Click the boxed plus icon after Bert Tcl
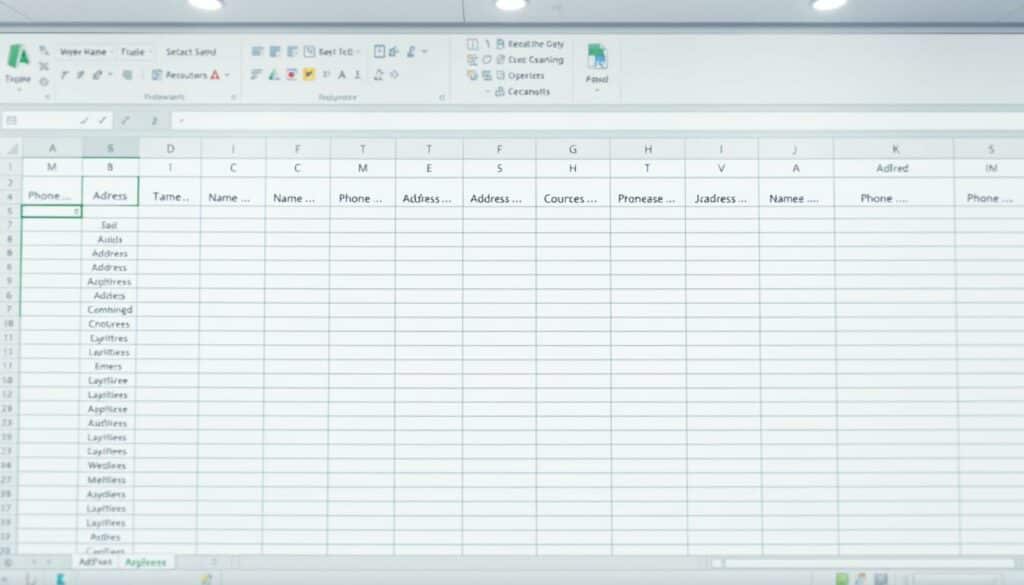Viewport: 1024px width, 585px height. [379, 52]
